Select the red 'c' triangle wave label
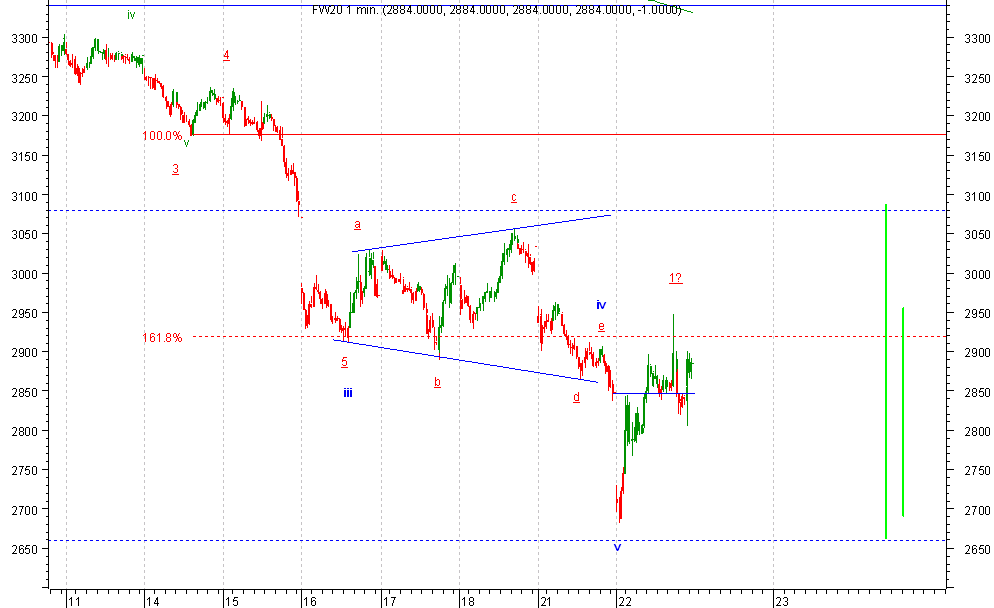Image resolution: width=994 pixels, height=608 pixels. pos(514,197)
